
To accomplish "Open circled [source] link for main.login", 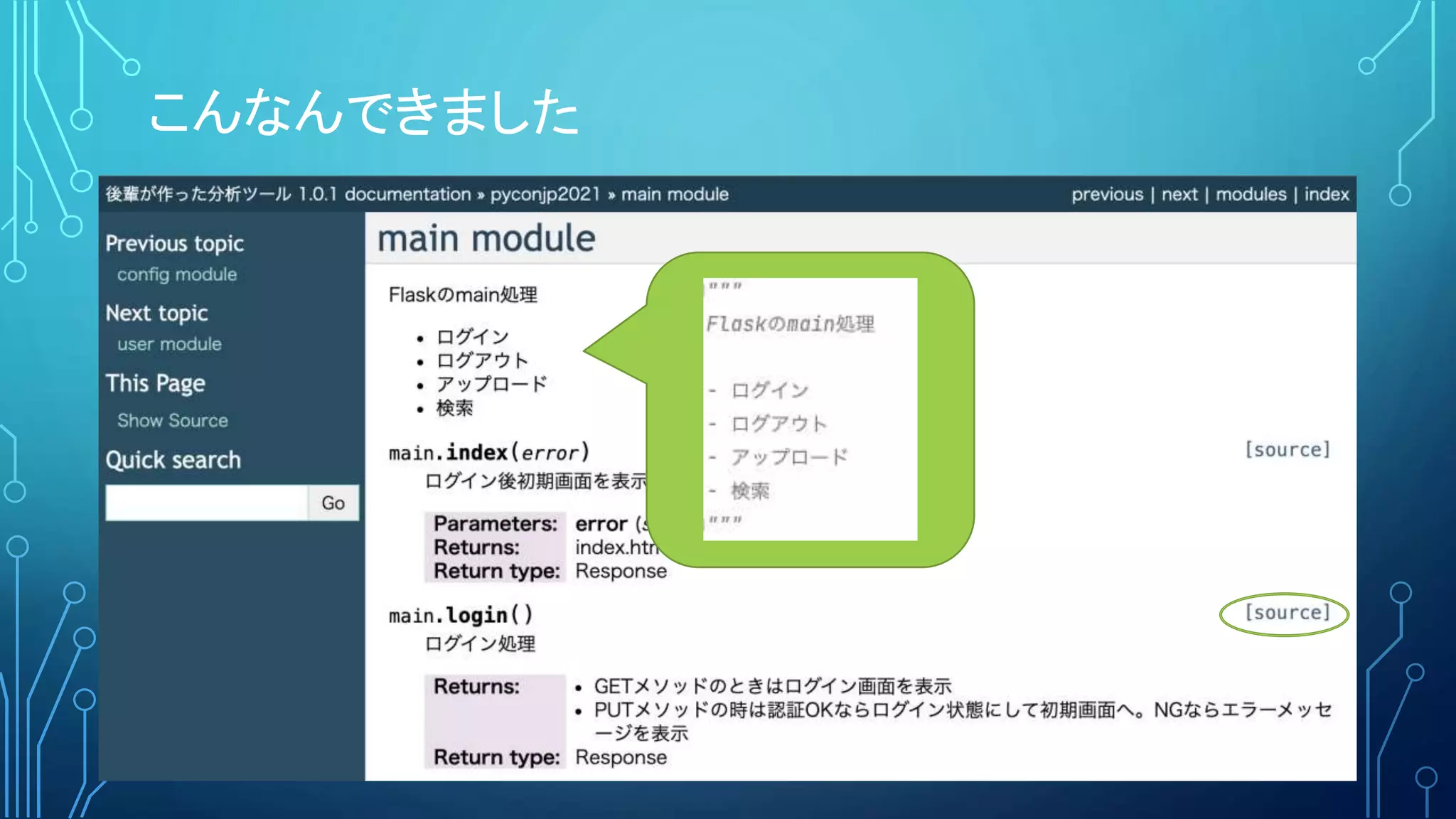I will tap(1287, 612).
